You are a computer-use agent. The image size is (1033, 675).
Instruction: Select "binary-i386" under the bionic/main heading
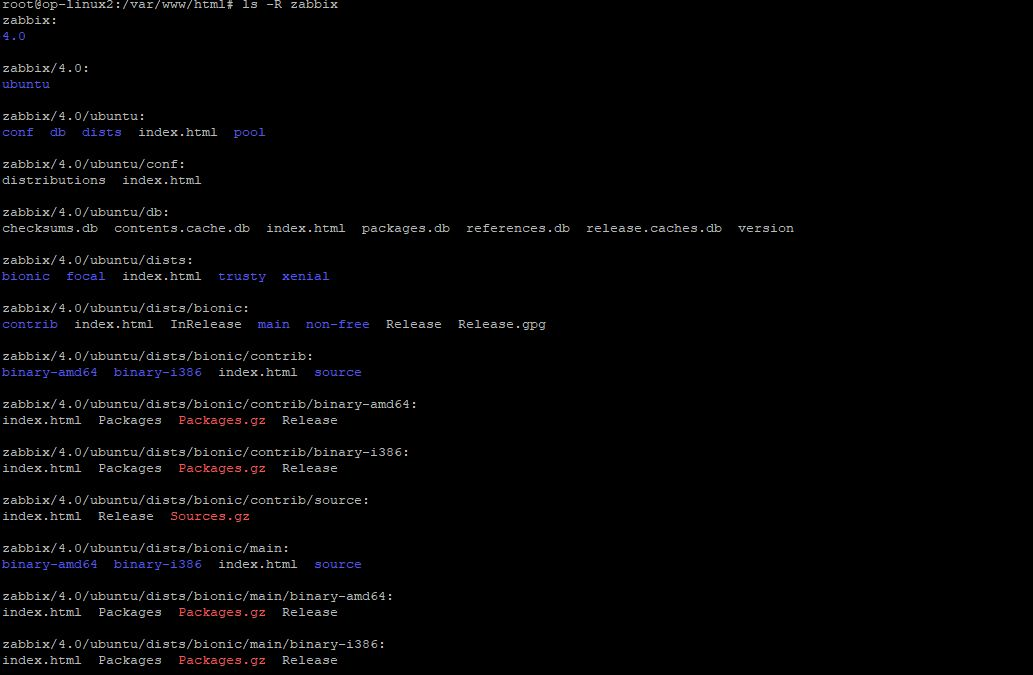tap(157, 565)
